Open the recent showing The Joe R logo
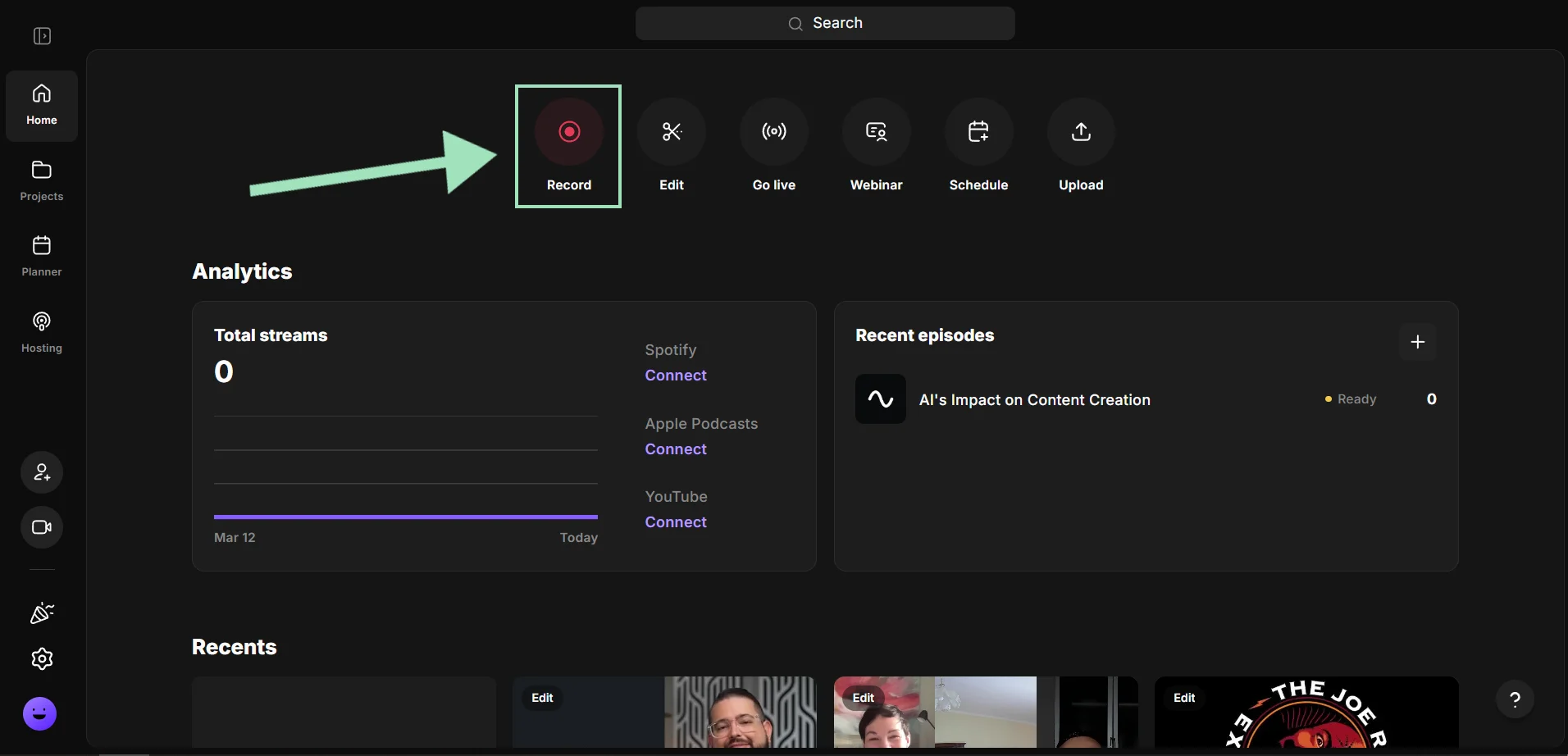 click(1306, 712)
